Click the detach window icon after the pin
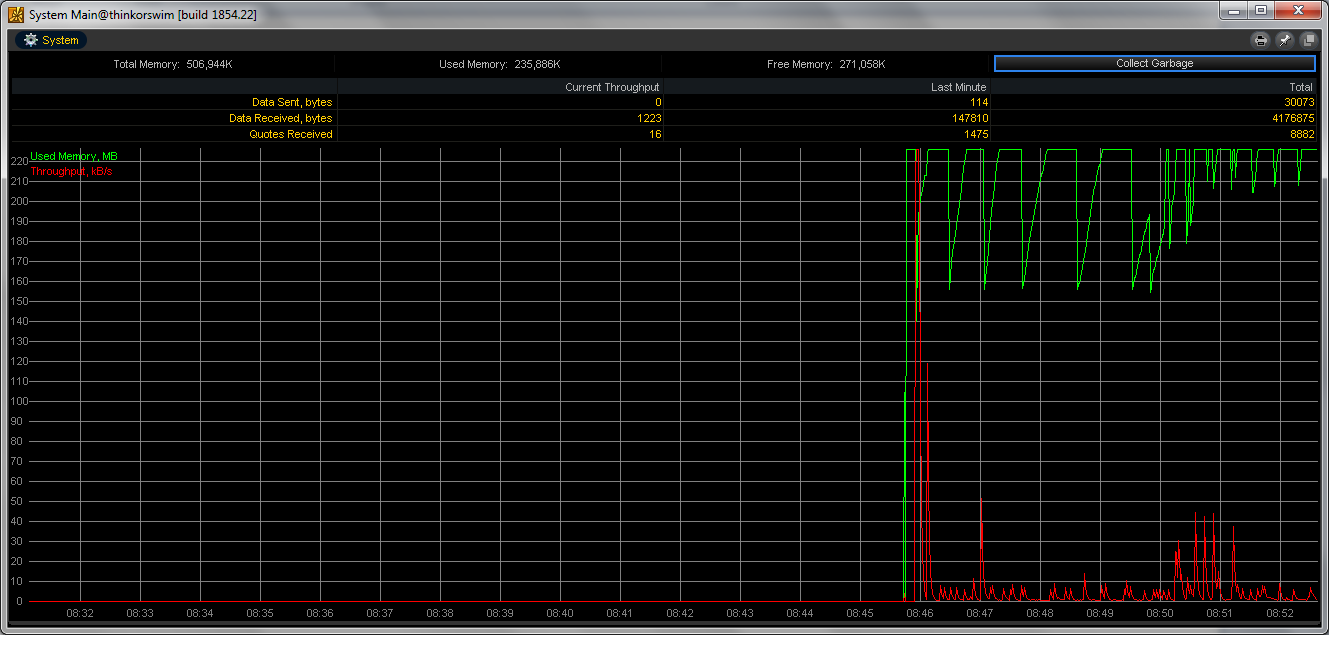 pos(1308,40)
